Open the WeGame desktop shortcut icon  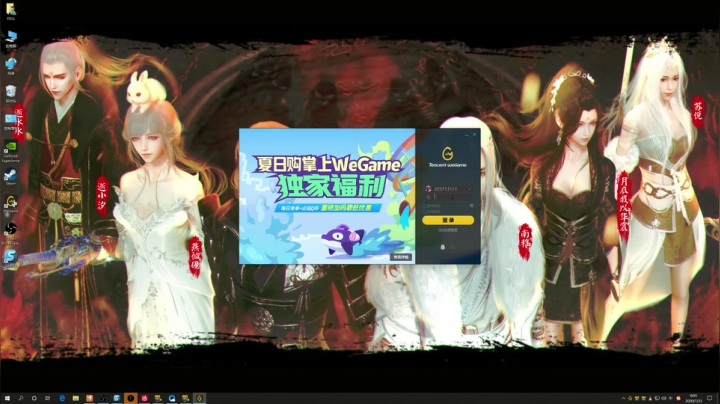11,204
